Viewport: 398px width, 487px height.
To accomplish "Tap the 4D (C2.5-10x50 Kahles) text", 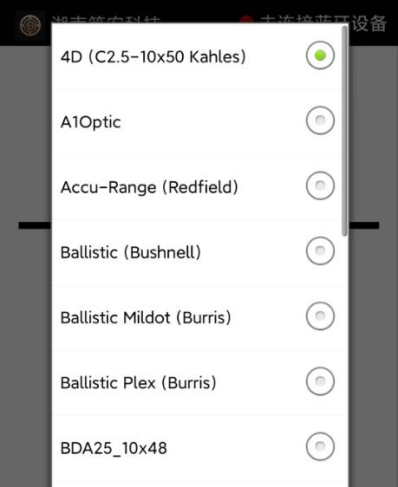I will click(153, 57).
